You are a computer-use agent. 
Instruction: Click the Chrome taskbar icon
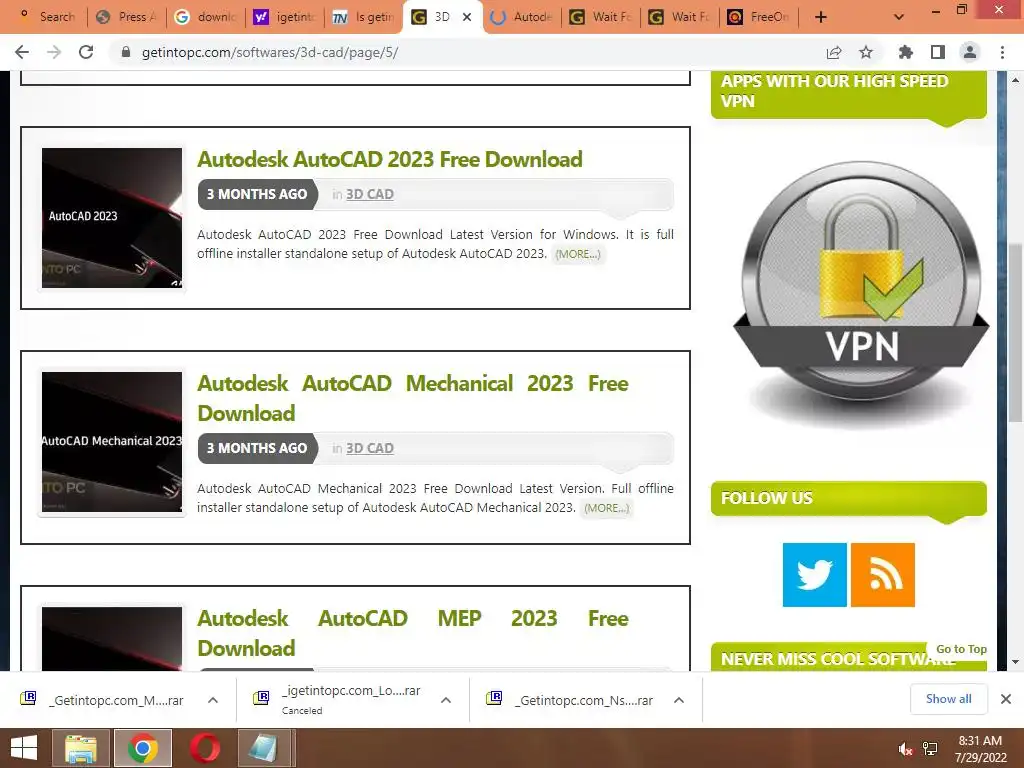click(142, 748)
